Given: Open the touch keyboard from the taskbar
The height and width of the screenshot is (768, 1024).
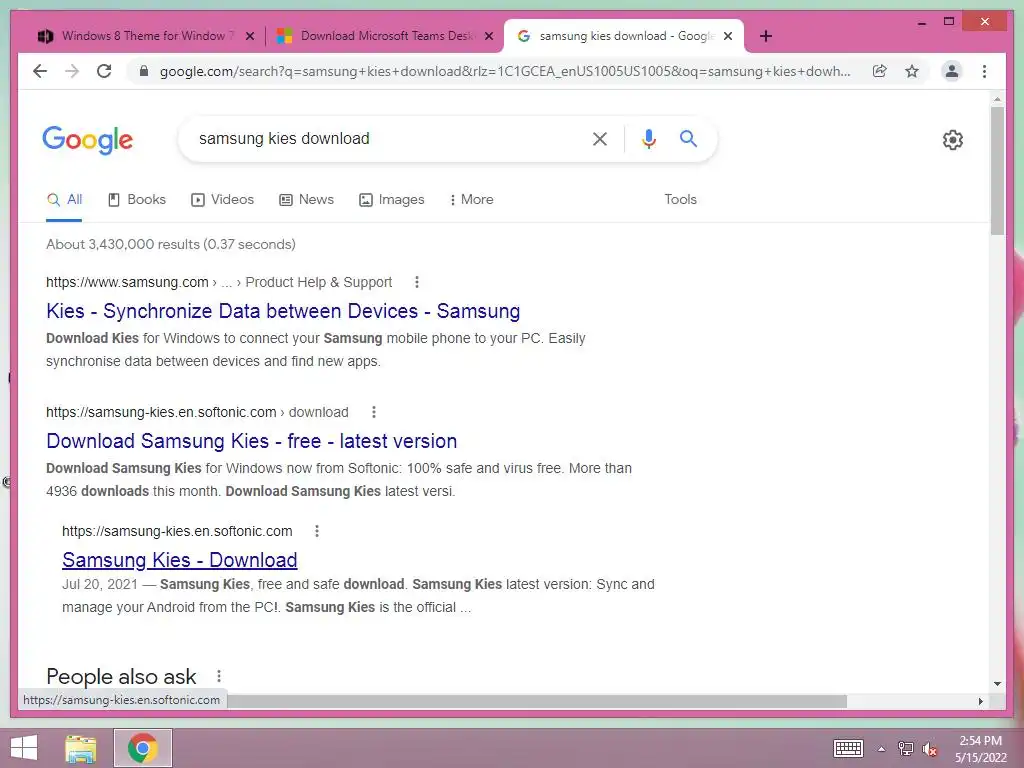Looking at the screenshot, I should point(848,748).
